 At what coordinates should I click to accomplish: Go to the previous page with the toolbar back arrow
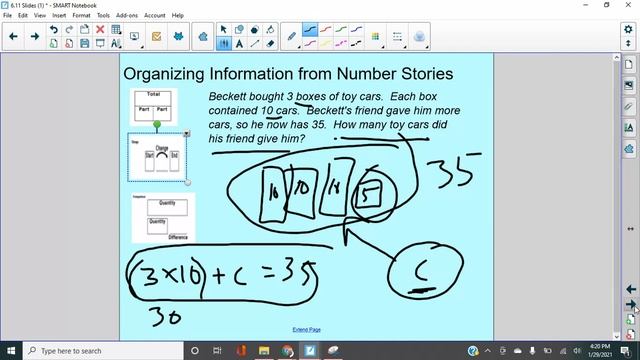[13, 37]
